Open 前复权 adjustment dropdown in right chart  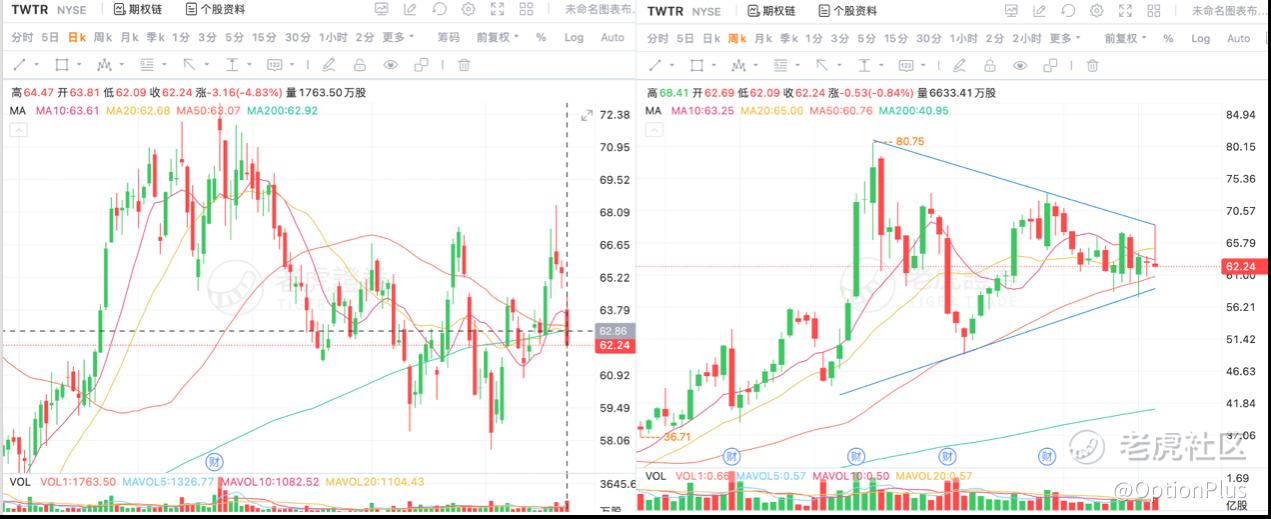coord(1126,38)
